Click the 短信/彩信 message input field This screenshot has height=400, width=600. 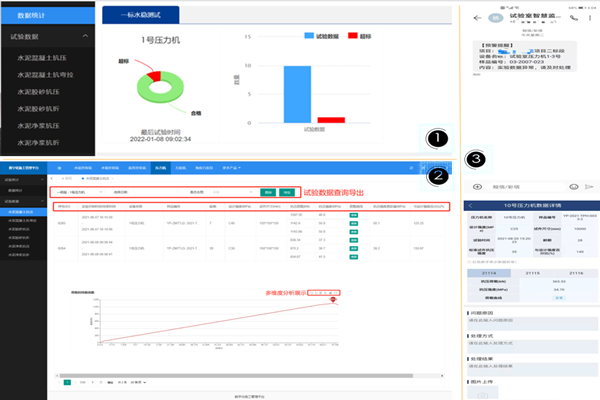click(x=526, y=187)
